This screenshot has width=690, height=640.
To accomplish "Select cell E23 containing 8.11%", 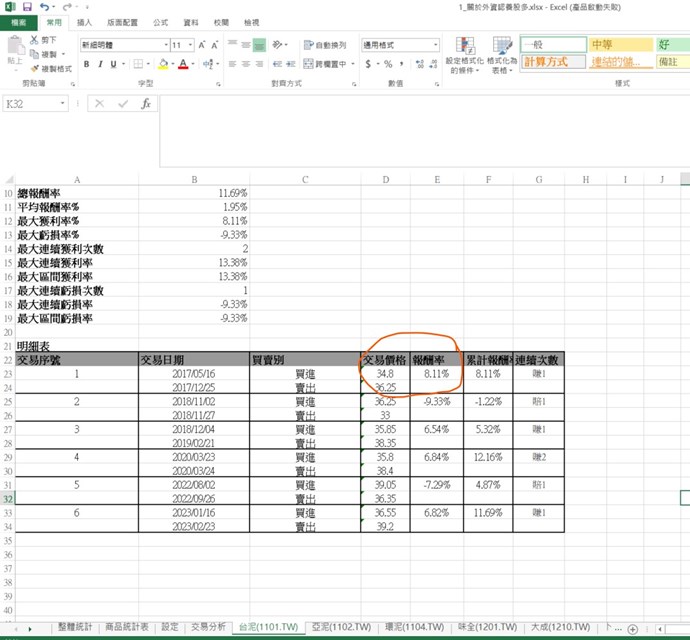I will click(435, 373).
